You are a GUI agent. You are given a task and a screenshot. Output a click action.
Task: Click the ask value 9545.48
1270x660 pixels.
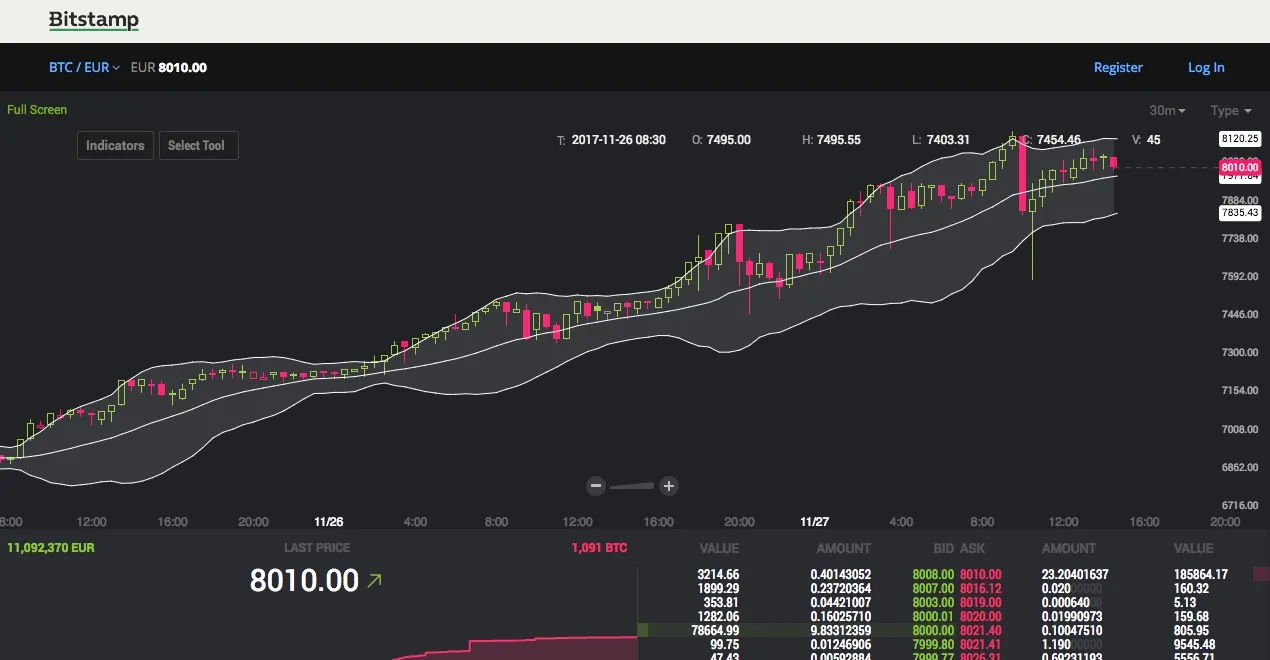(1193, 645)
